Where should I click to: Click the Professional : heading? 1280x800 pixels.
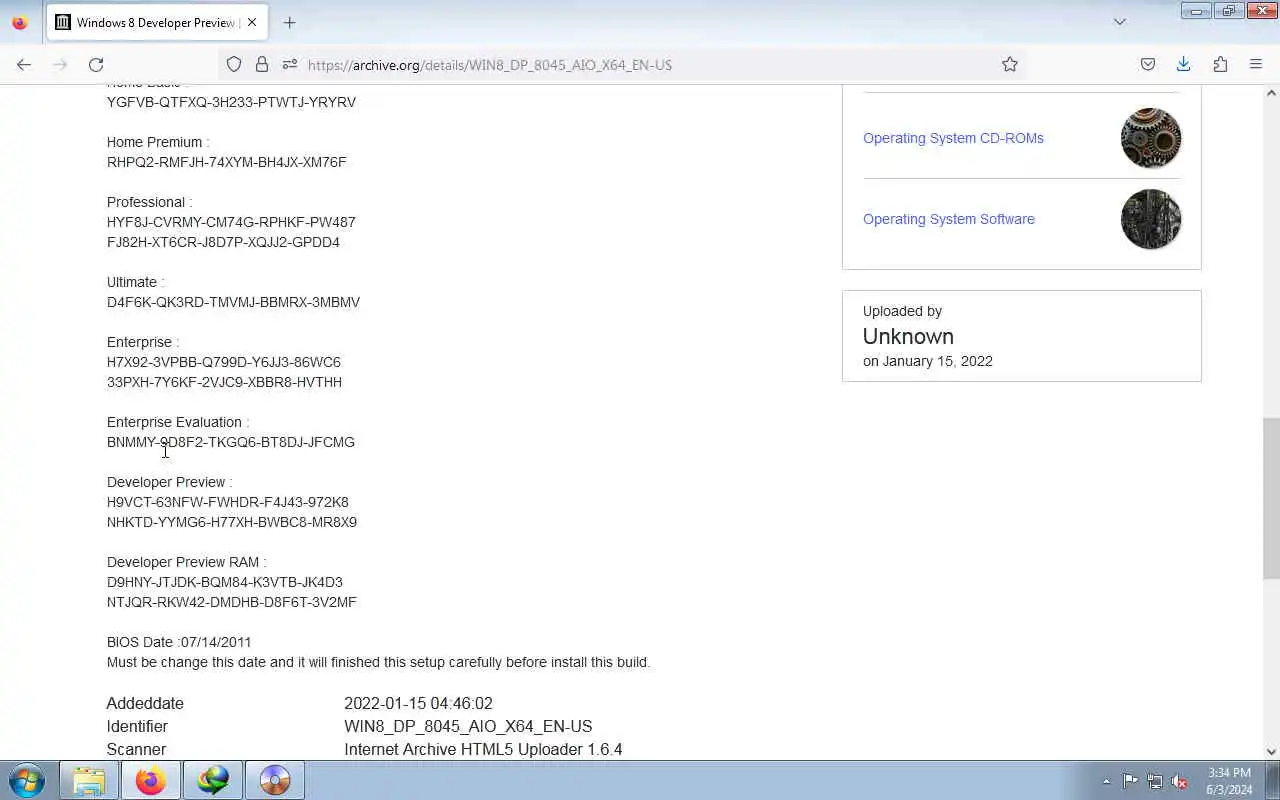click(150, 202)
